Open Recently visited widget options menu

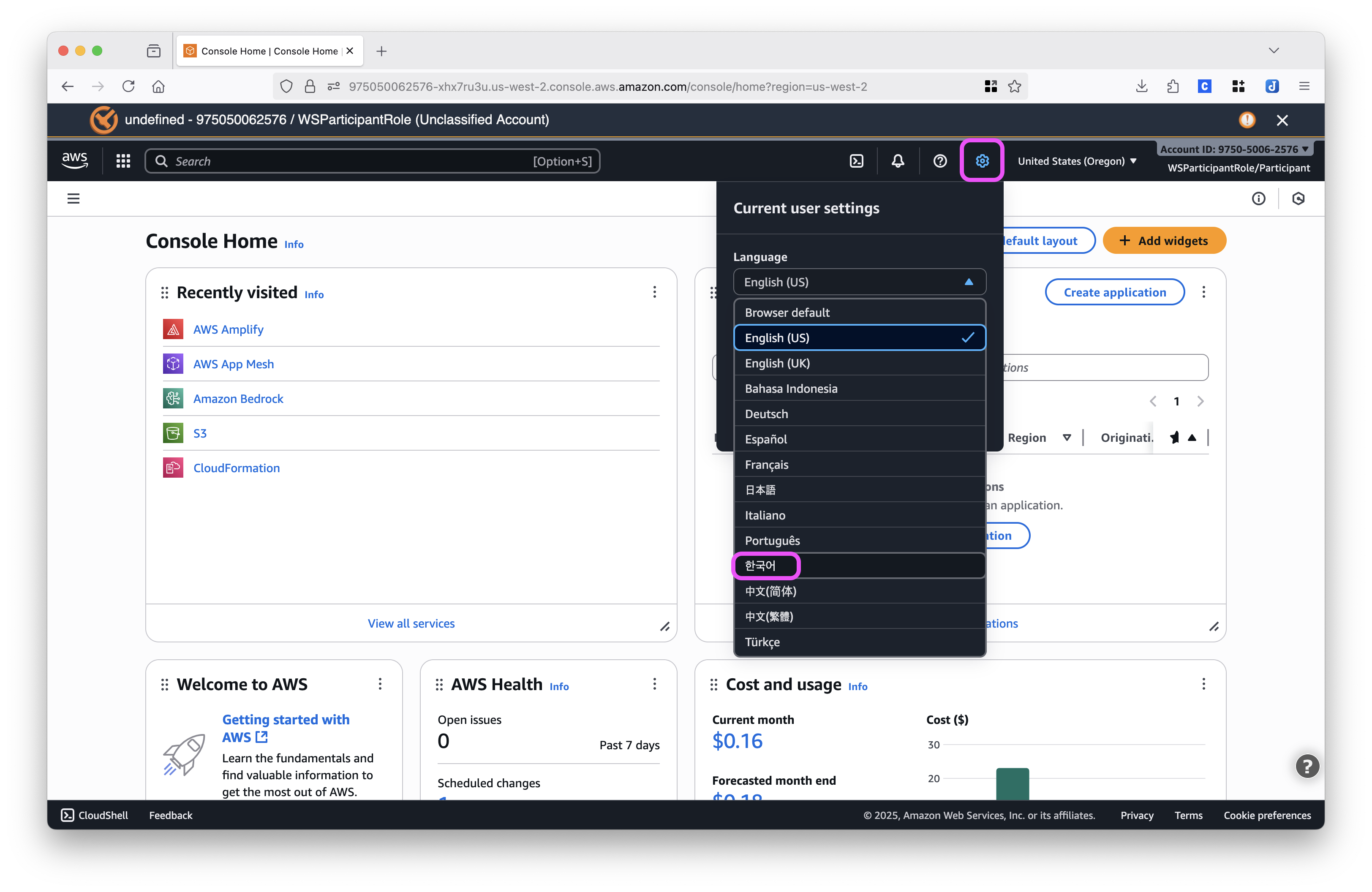[654, 292]
